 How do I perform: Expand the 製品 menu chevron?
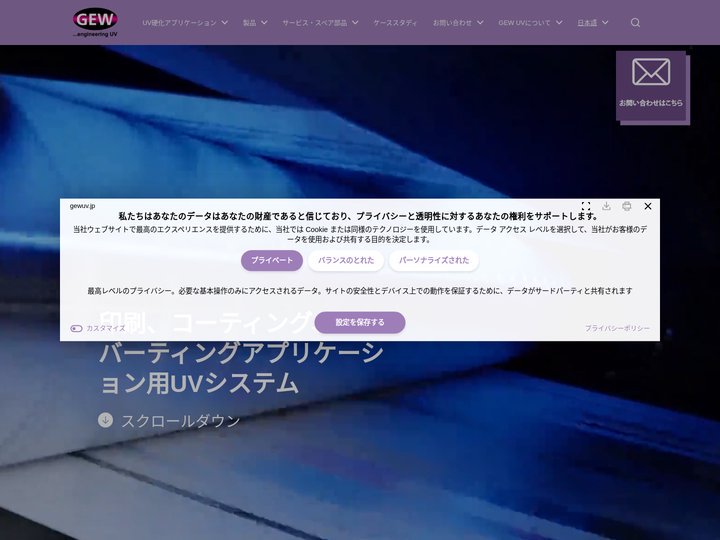[x=264, y=22]
